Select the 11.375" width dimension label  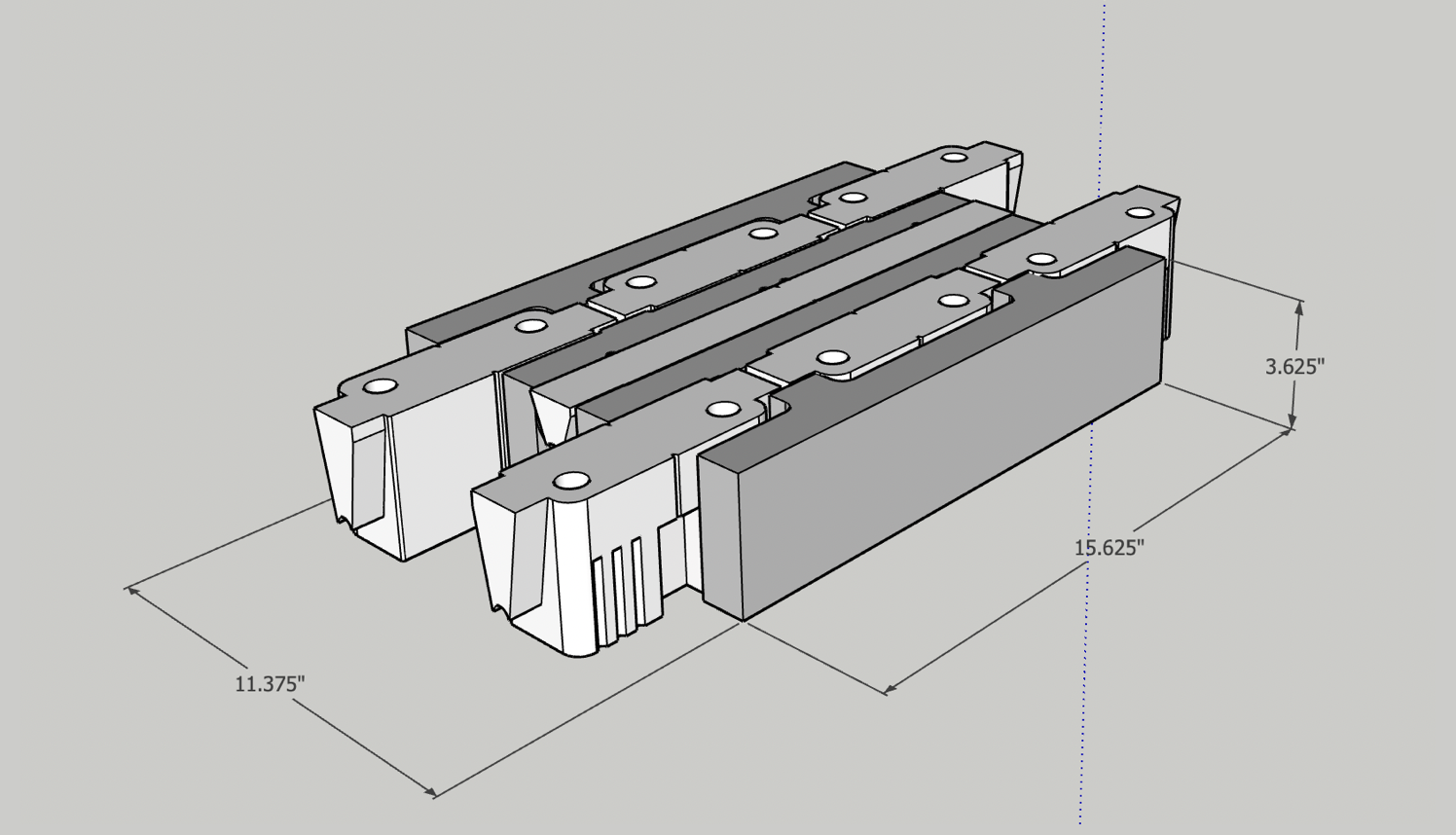[270, 685]
